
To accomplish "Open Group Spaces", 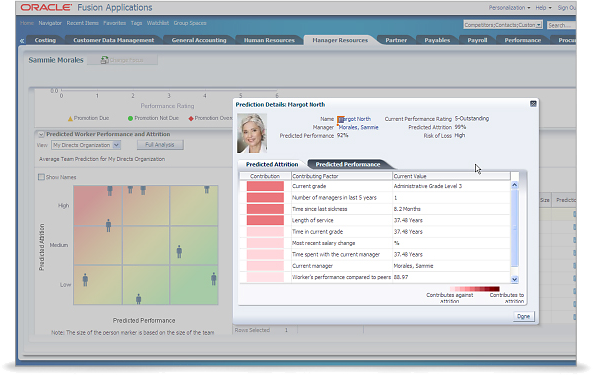I will [x=190, y=23].
